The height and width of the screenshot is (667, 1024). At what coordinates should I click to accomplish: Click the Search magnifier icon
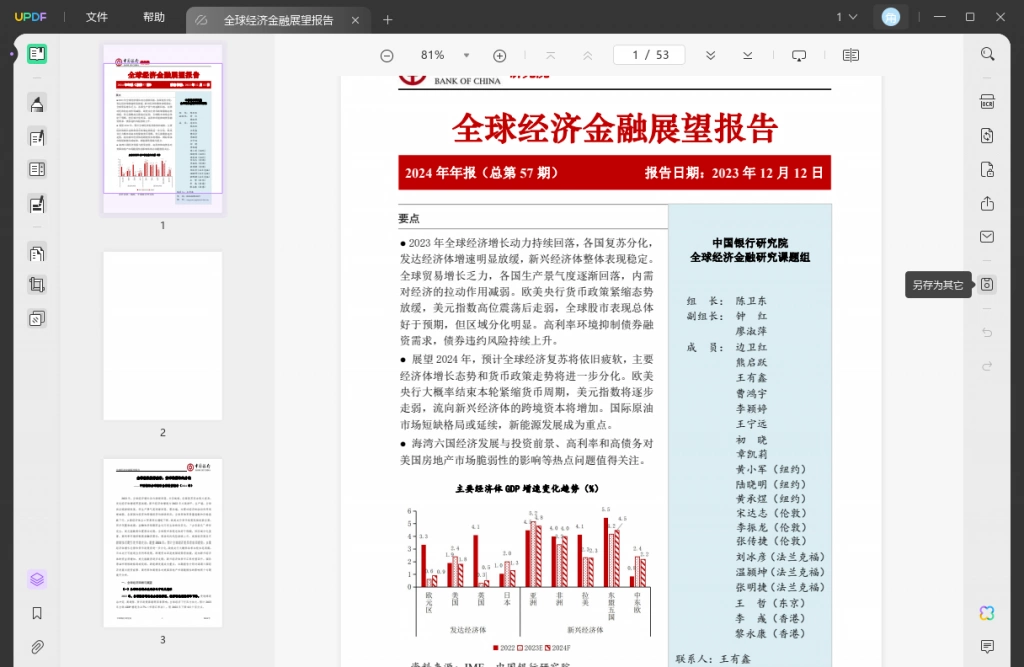click(987, 54)
